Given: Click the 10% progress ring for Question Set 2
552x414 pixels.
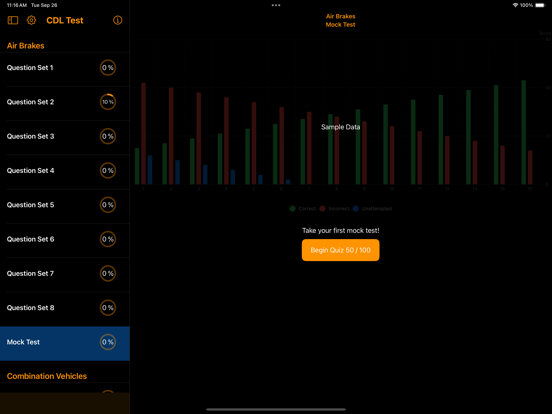Looking at the screenshot, I should coord(108,102).
